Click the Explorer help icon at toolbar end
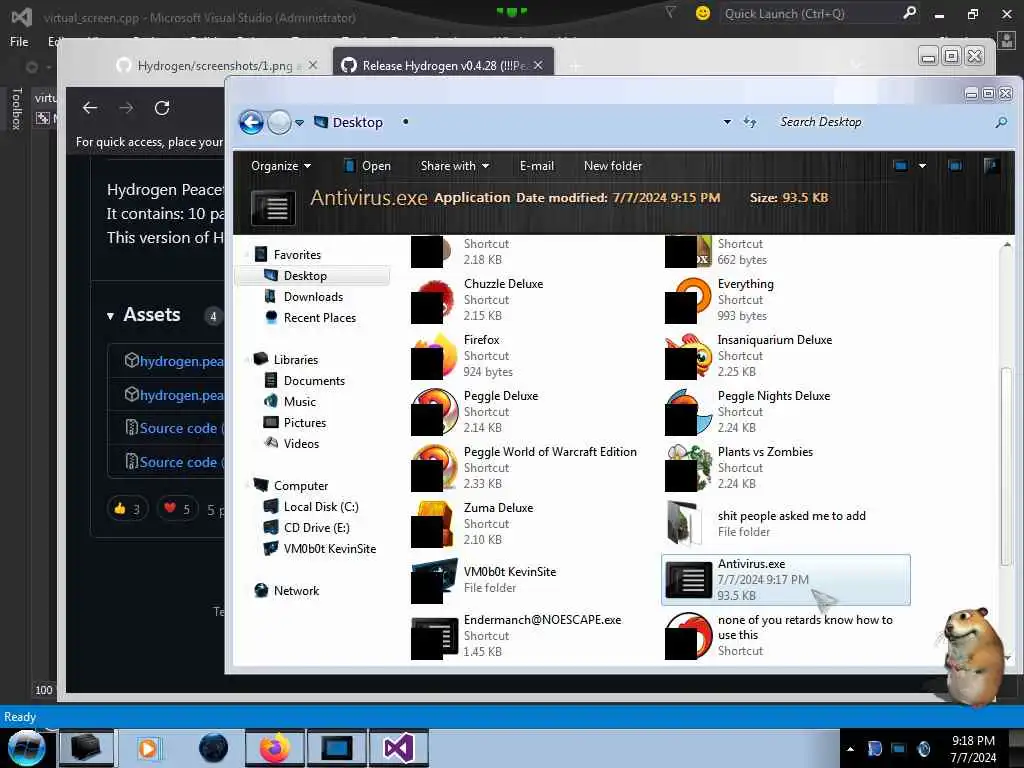 click(x=991, y=166)
